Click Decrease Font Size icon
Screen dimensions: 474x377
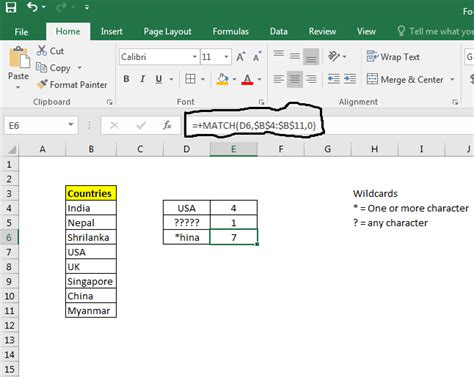click(x=257, y=57)
